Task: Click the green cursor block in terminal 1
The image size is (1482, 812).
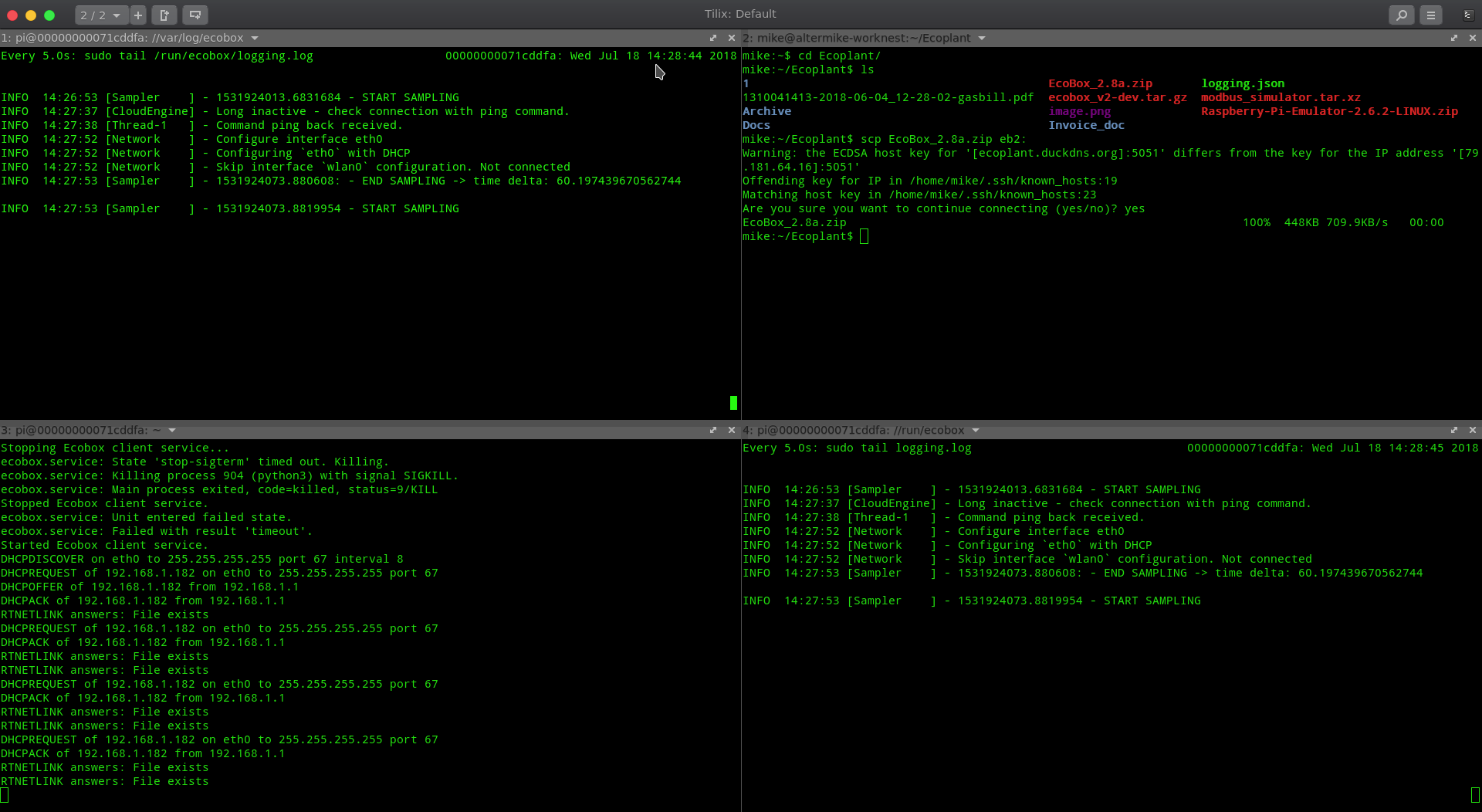Action: [x=733, y=403]
